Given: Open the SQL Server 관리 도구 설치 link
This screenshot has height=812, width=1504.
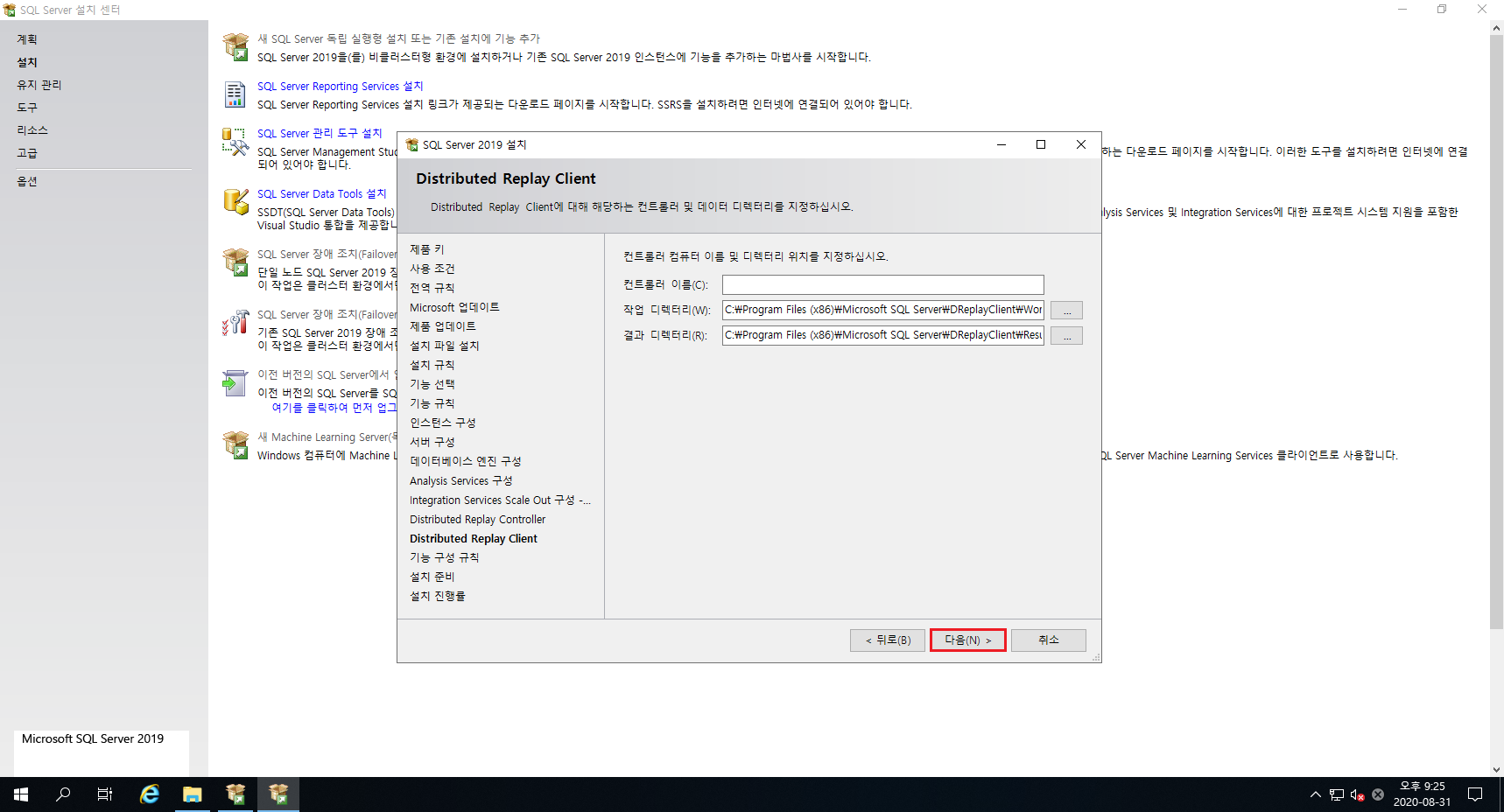Looking at the screenshot, I should click(320, 133).
